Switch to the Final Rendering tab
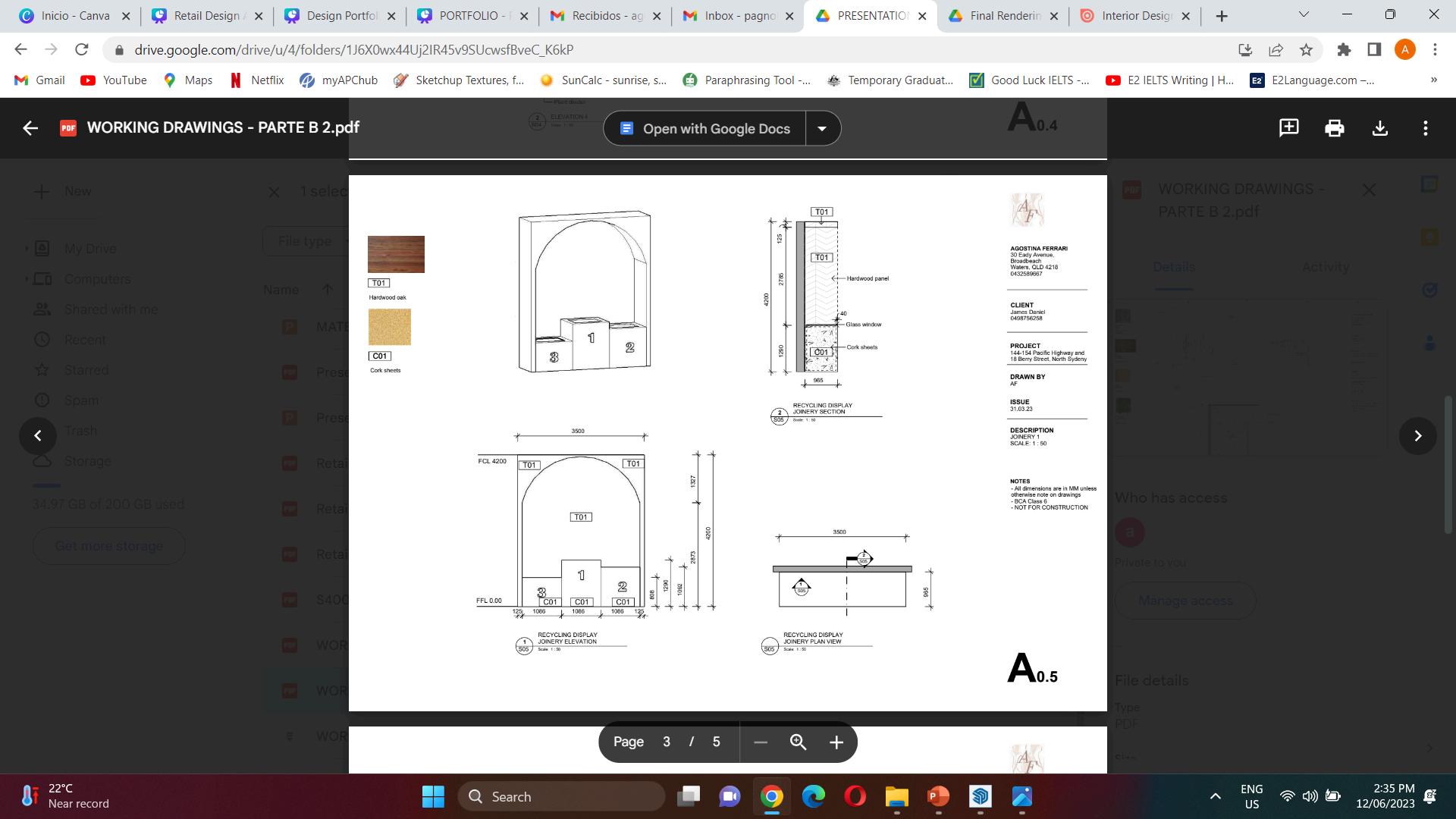Viewport: 1456px width, 819px height. tap(1003, 15)
